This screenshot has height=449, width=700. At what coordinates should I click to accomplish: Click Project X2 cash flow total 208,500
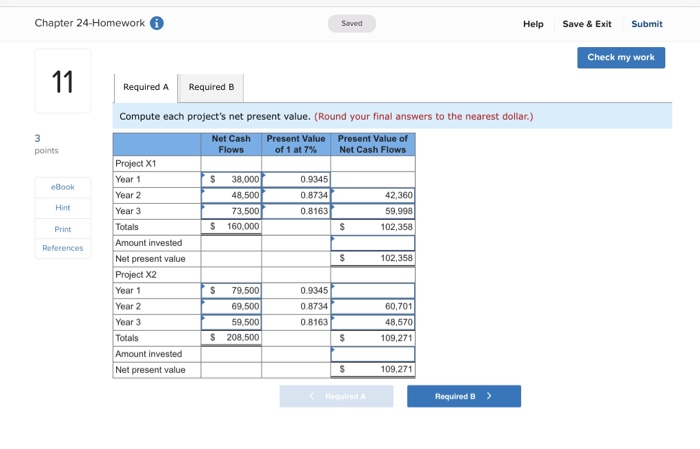click(x=231, y=338)
